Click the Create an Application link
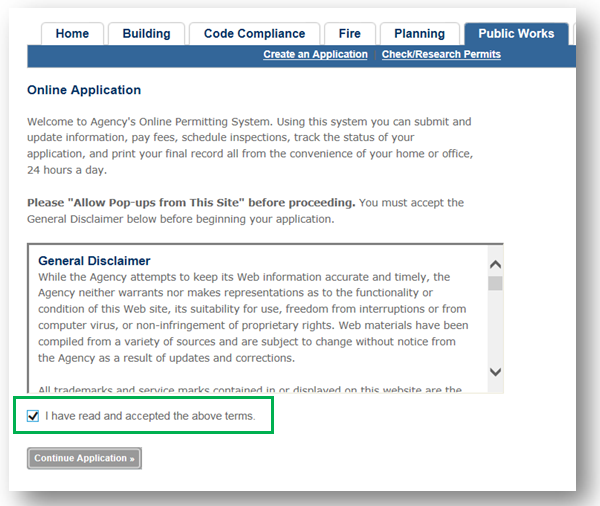Image resolution: width=600 pixels, height=506 pixels. click(315, 55)
